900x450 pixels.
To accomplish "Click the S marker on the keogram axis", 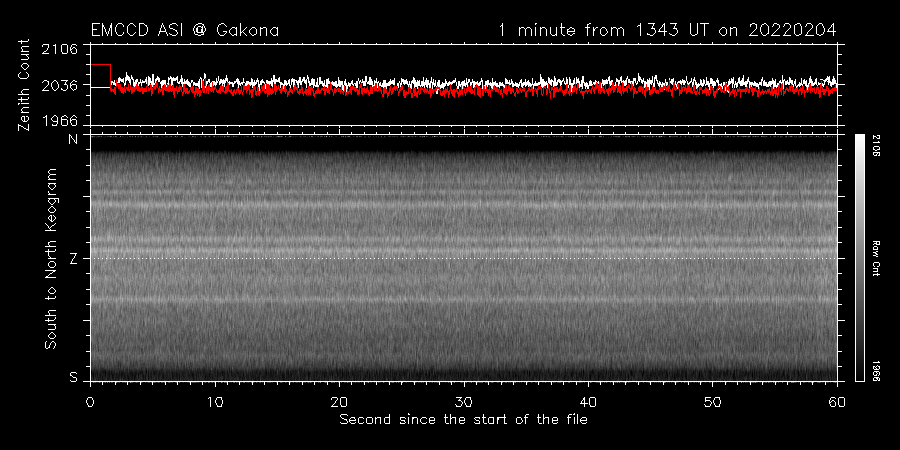I will pyautogui.click(x=73, y=378).
